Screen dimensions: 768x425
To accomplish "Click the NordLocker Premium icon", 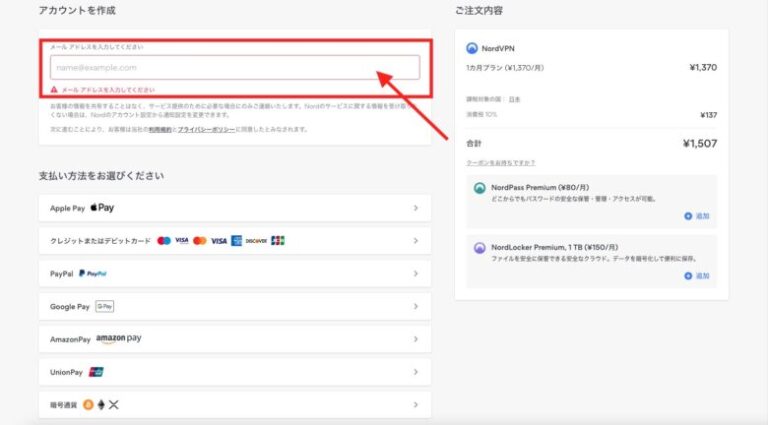I will click(x=480, y=247).
